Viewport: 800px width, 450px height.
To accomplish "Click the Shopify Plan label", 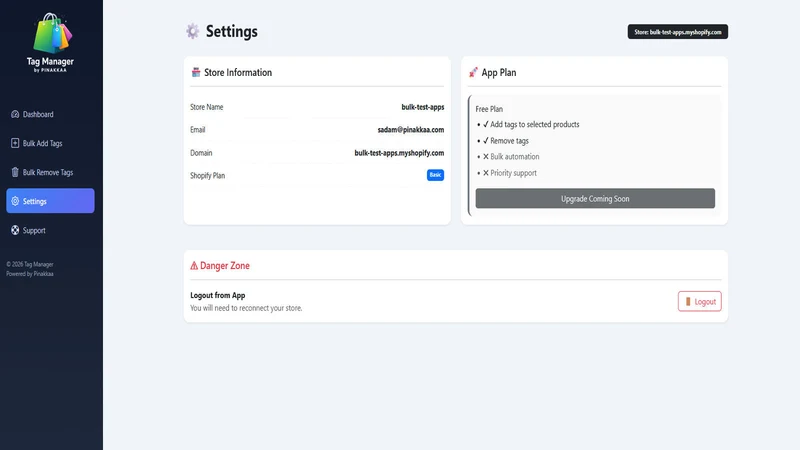I will 207,176.
